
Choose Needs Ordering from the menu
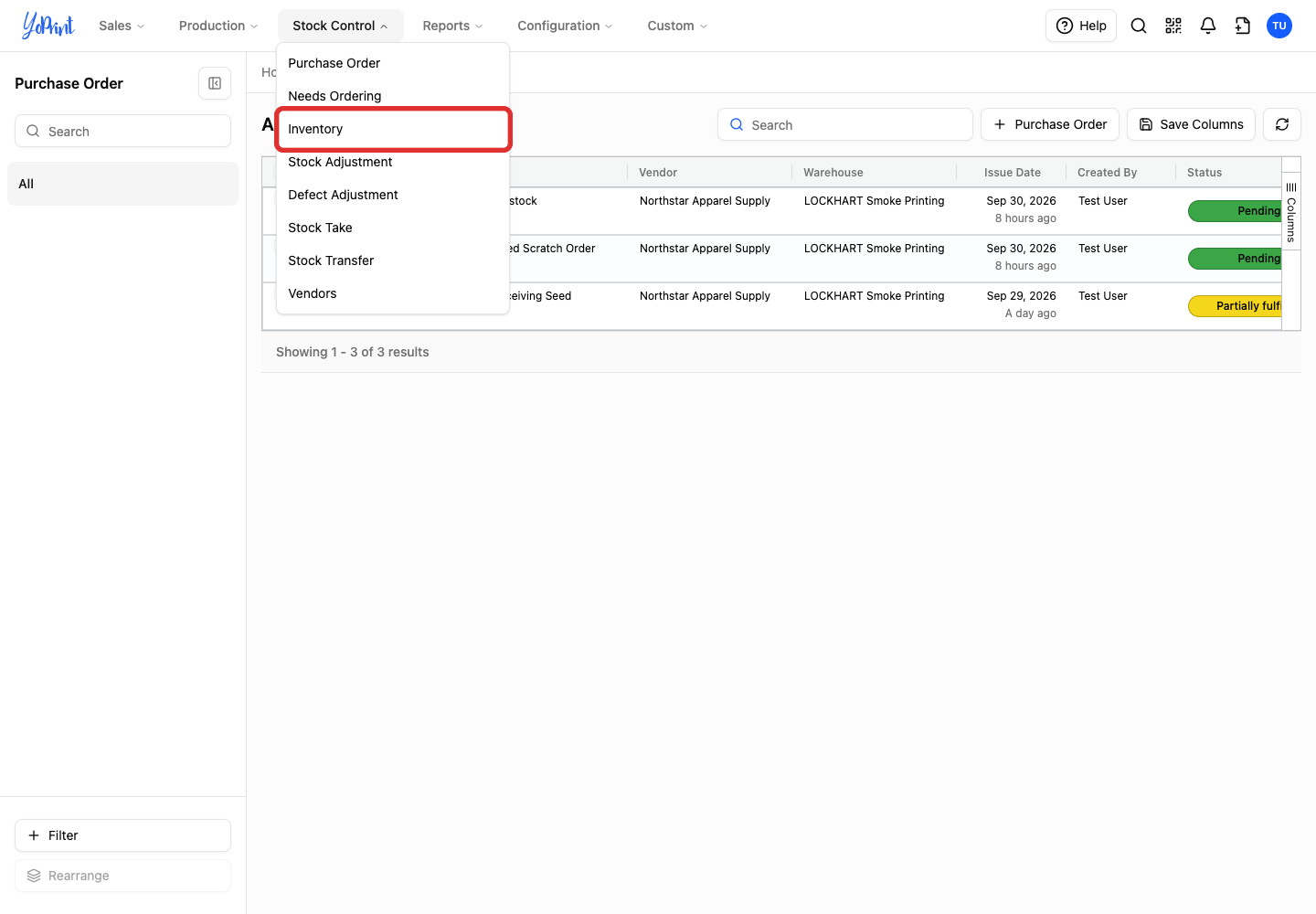point(393,96)
